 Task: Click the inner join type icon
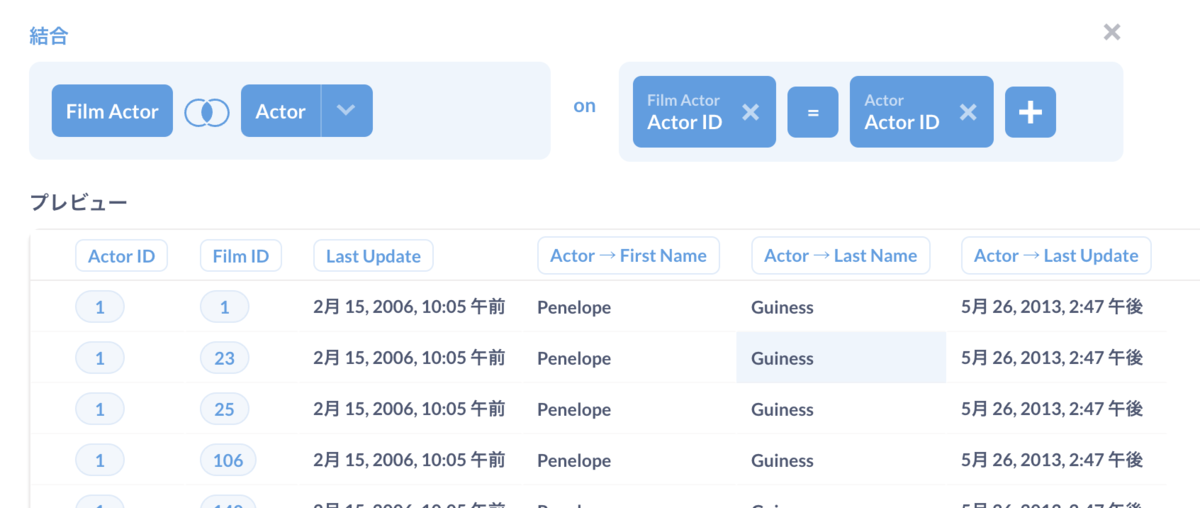pyautogui.click(x=207, y=111)
